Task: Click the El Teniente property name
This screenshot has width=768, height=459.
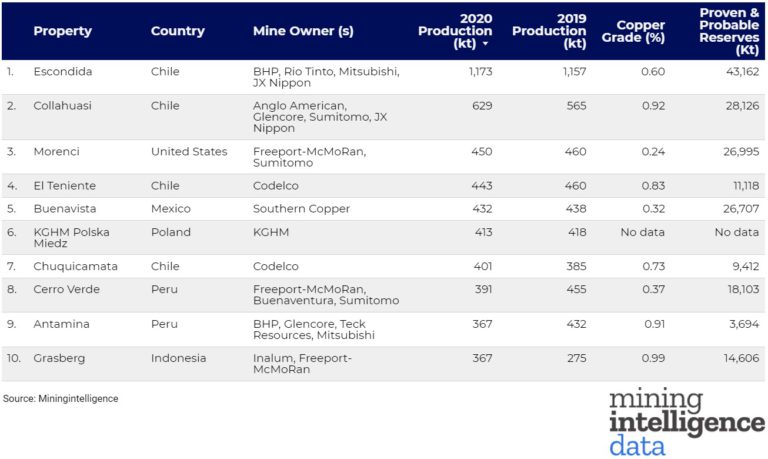Action: click(x=64, y=185)
